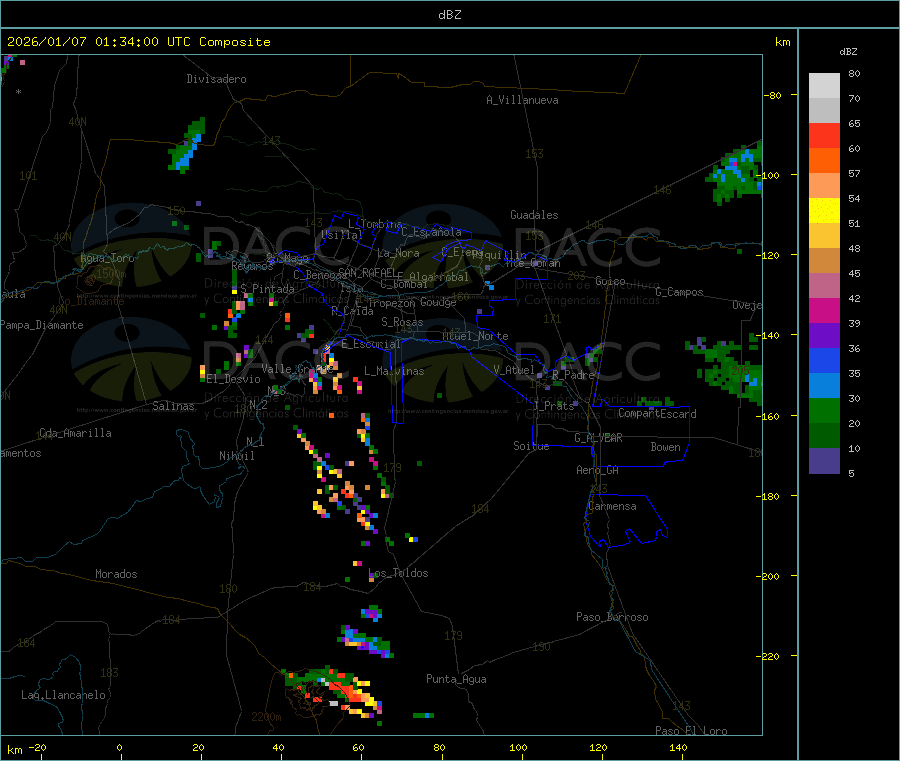Select the Guadales location label

[534, 215]
